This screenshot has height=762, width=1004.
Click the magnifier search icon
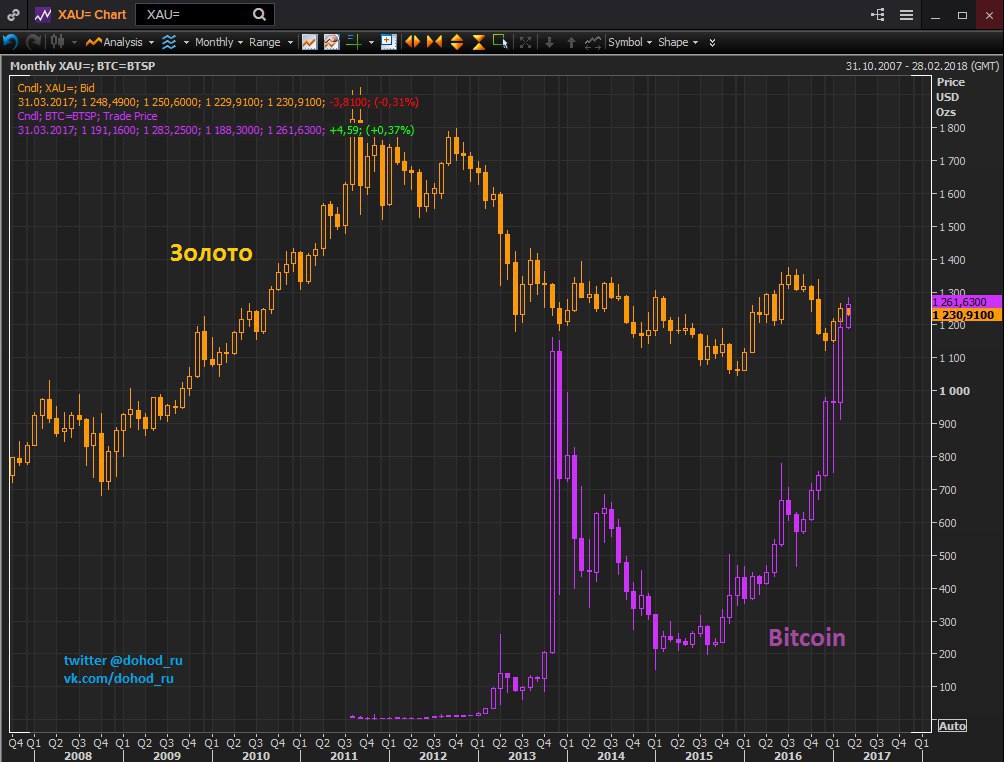(259, 15)
